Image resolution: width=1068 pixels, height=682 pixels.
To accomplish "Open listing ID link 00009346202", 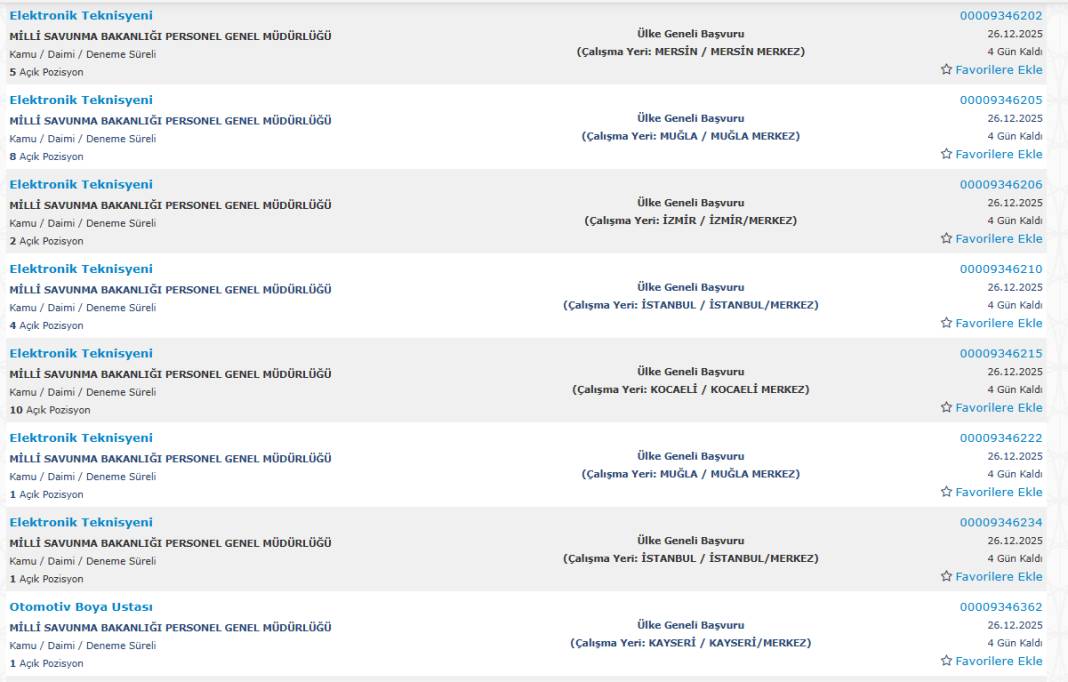I will 1000,16.
